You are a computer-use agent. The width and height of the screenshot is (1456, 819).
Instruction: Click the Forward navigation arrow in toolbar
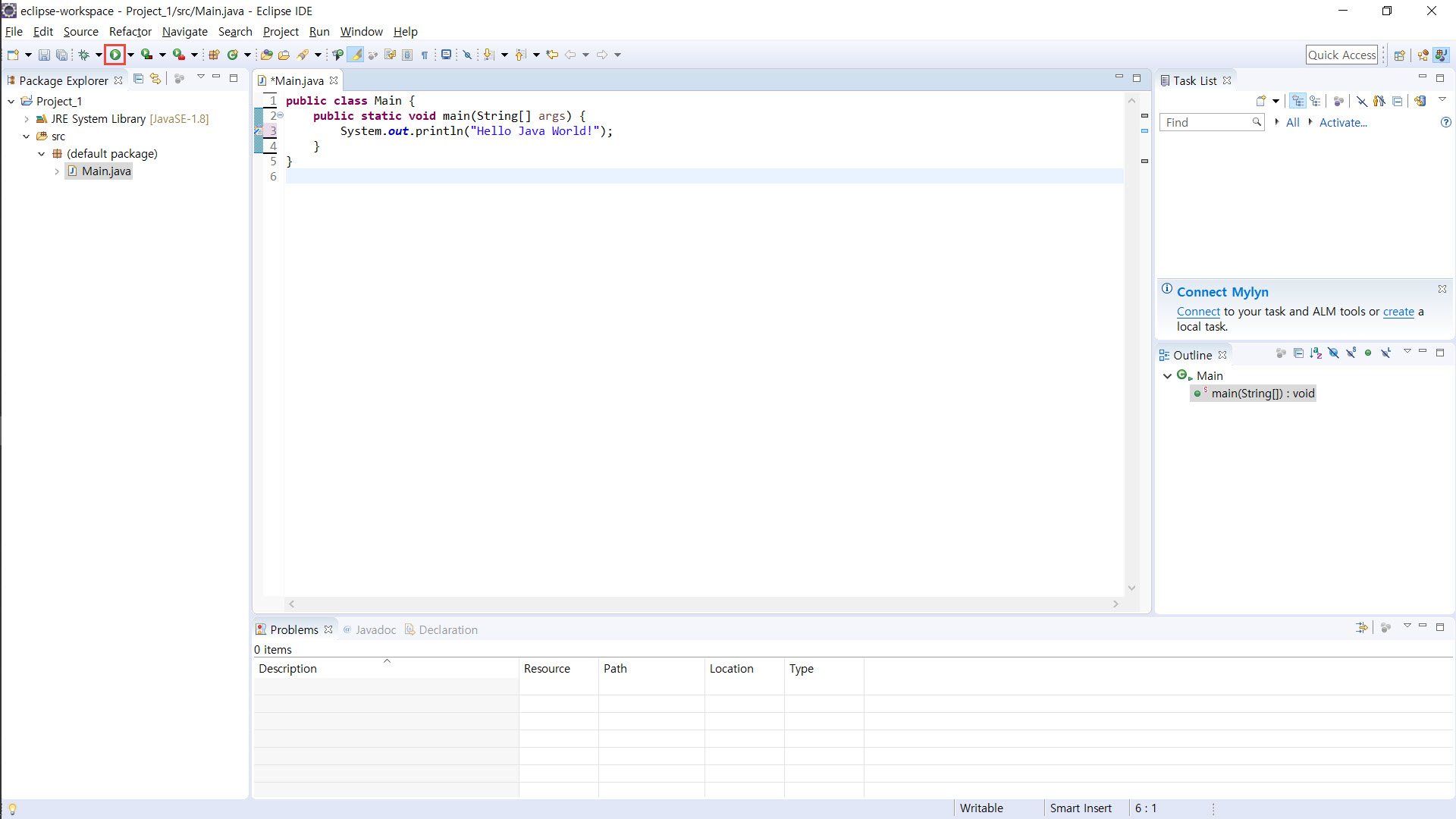point(602,55)
